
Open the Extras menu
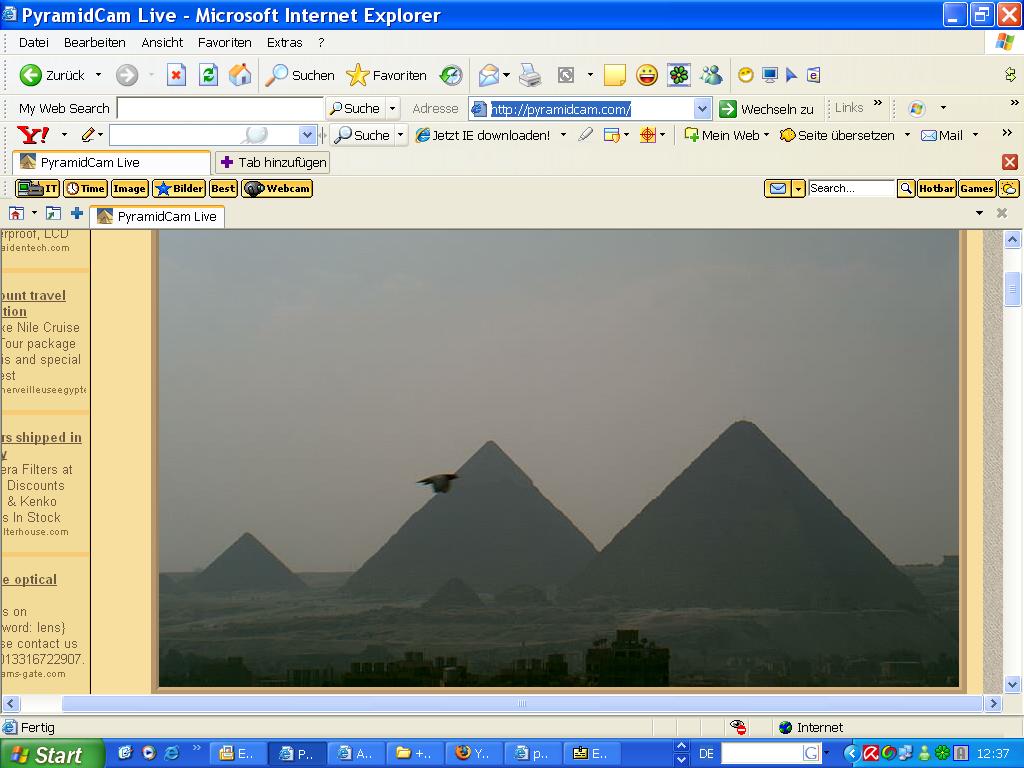tap(285, 42)
